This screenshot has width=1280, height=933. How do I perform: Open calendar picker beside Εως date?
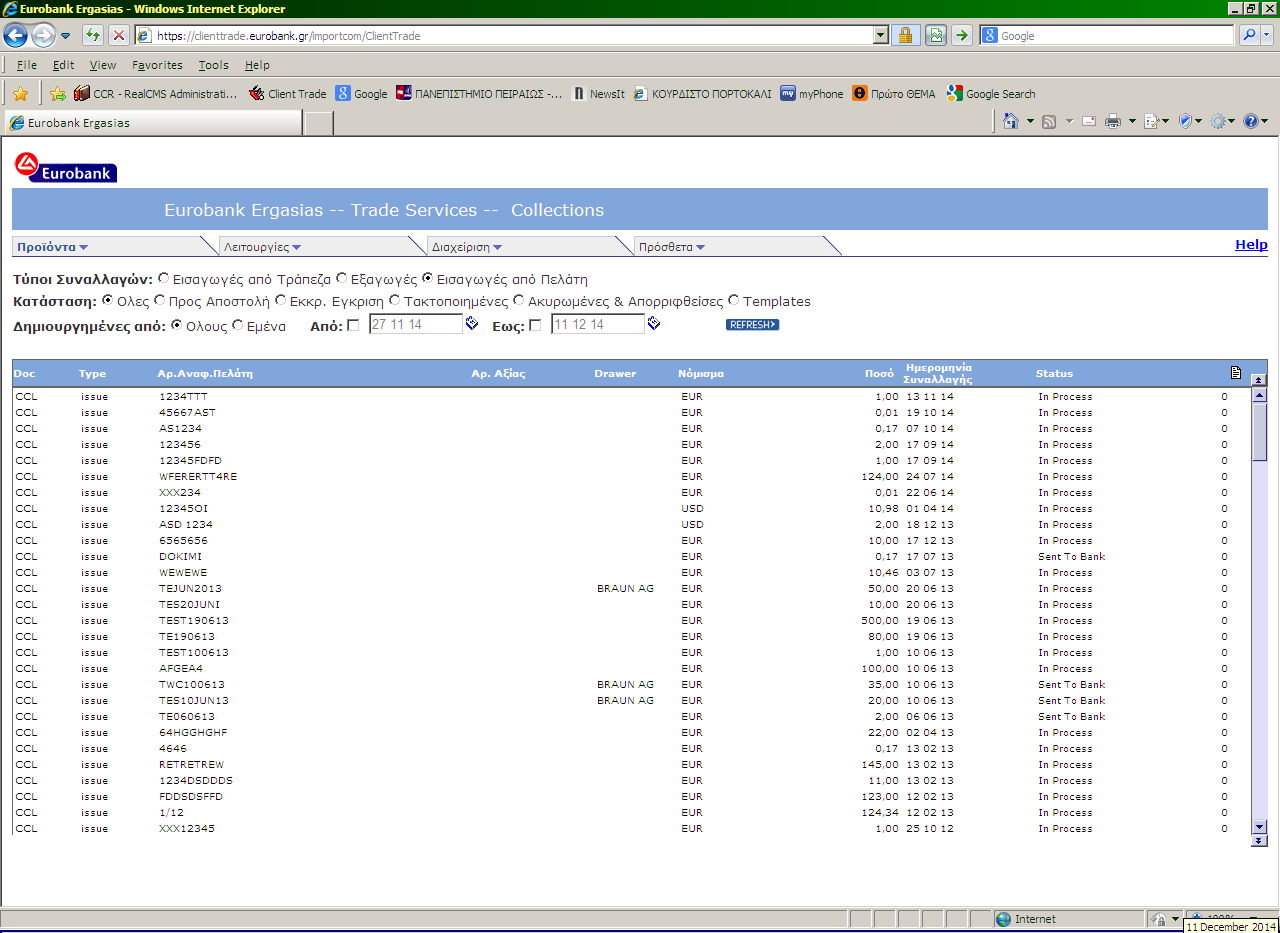click(654, 323)
